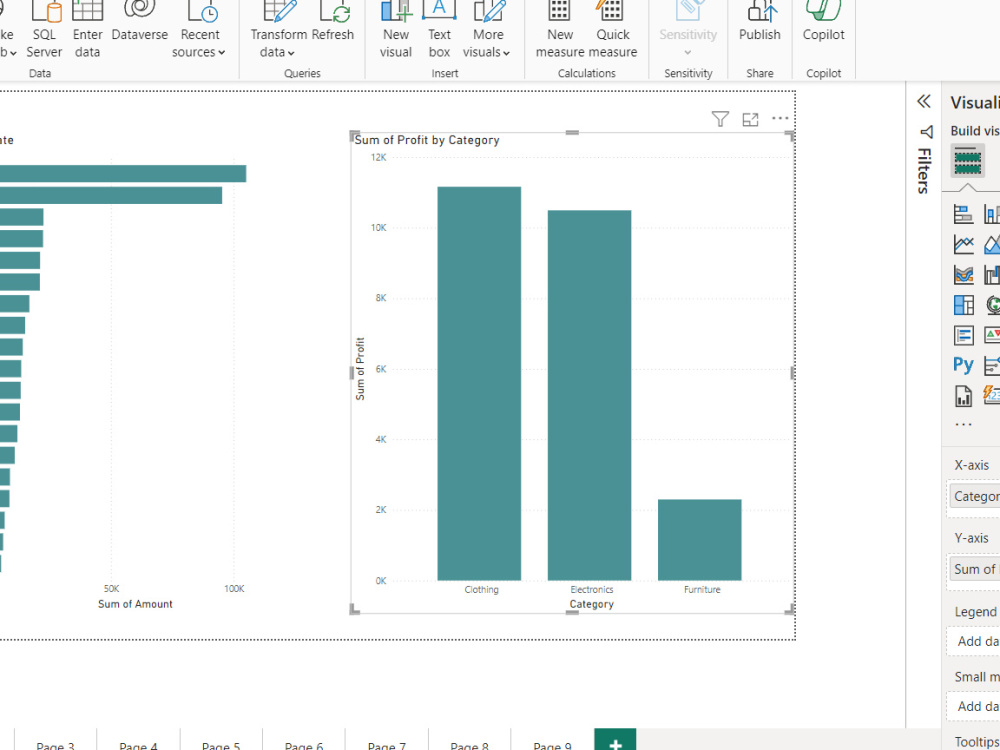Click the 'Category' x-axis title
The width and height of the screenshot is (1000, 750).
[x=591, y=604]
